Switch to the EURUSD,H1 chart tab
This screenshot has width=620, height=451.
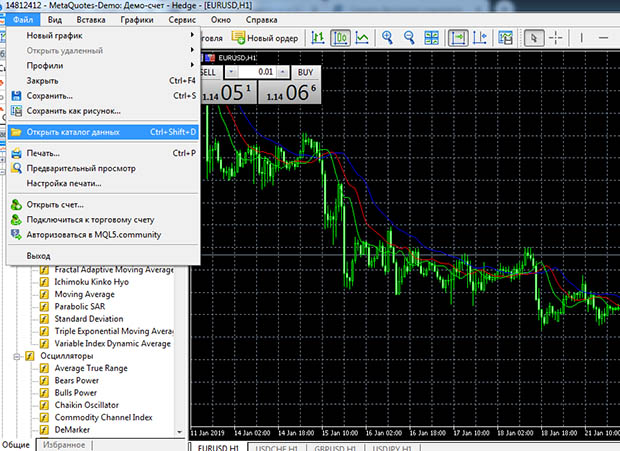click(218, 447)
